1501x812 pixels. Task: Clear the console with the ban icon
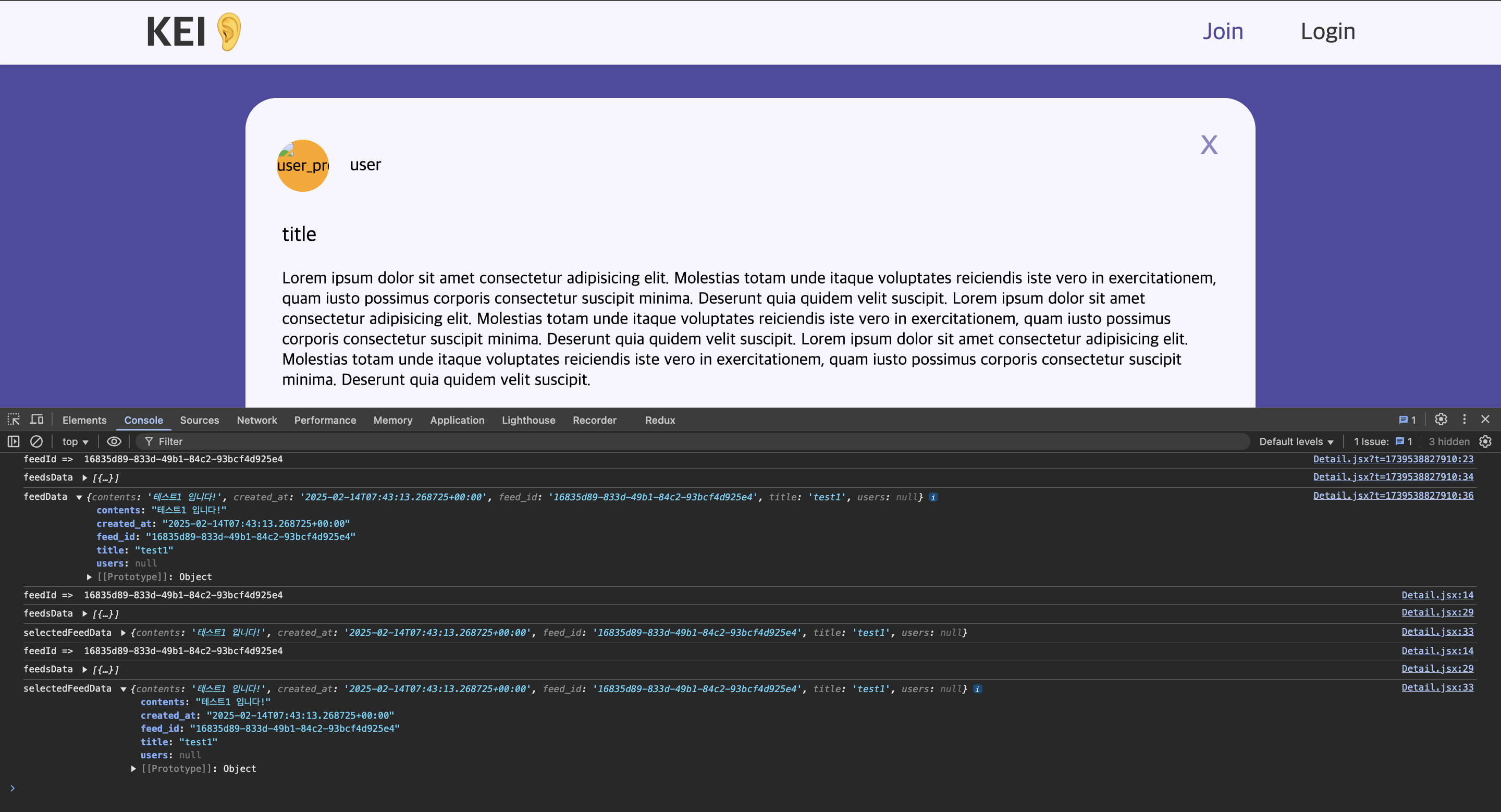pos(36,441)
